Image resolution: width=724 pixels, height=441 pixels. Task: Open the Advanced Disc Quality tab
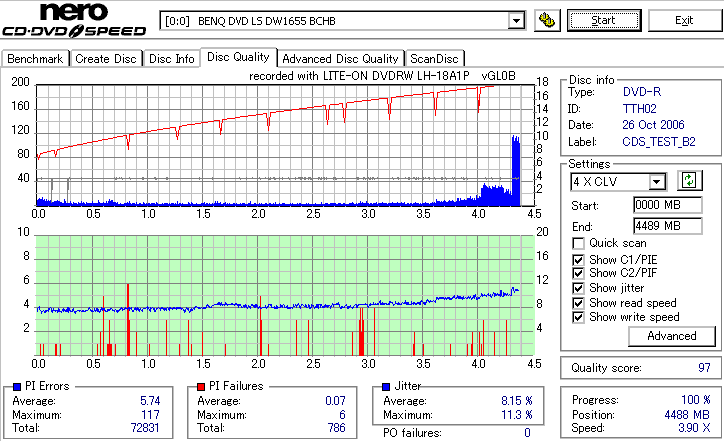[x=340, y=59]
